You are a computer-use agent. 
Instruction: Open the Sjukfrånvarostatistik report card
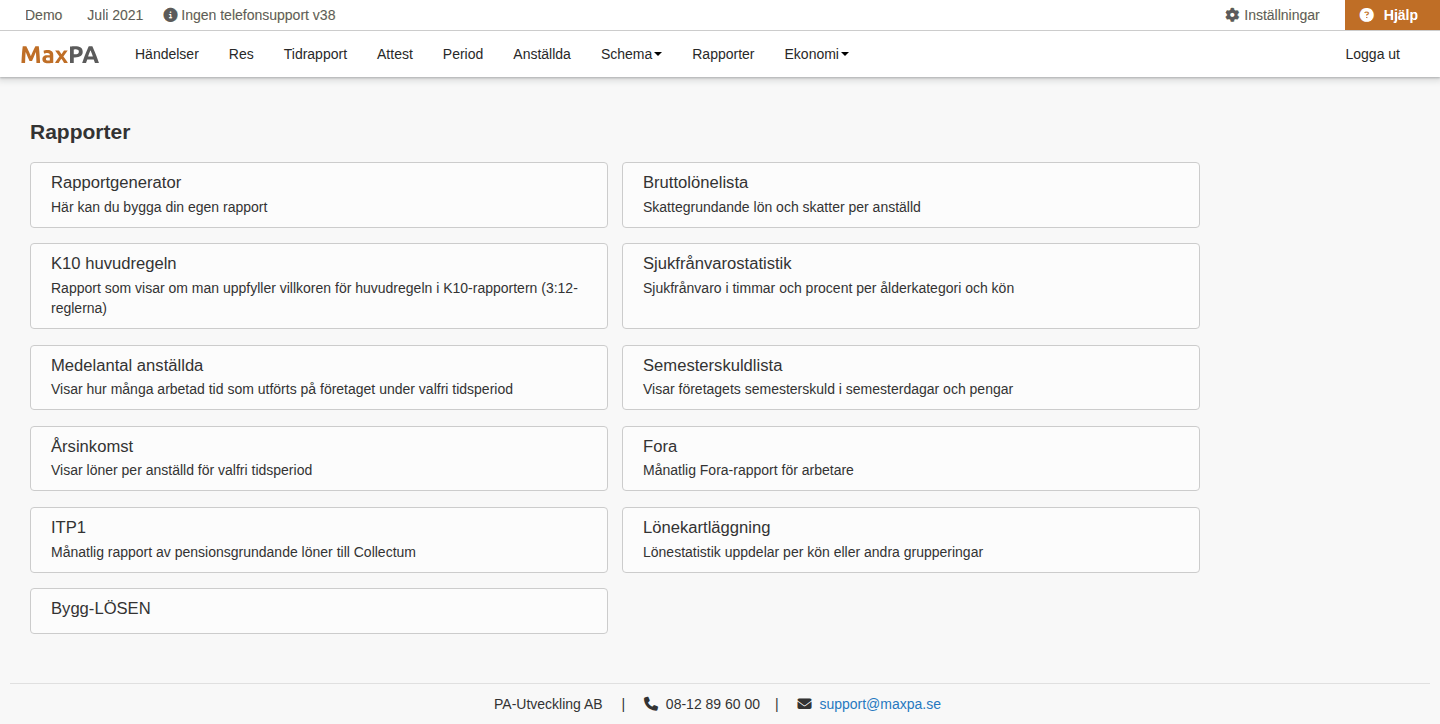point(911,286)
